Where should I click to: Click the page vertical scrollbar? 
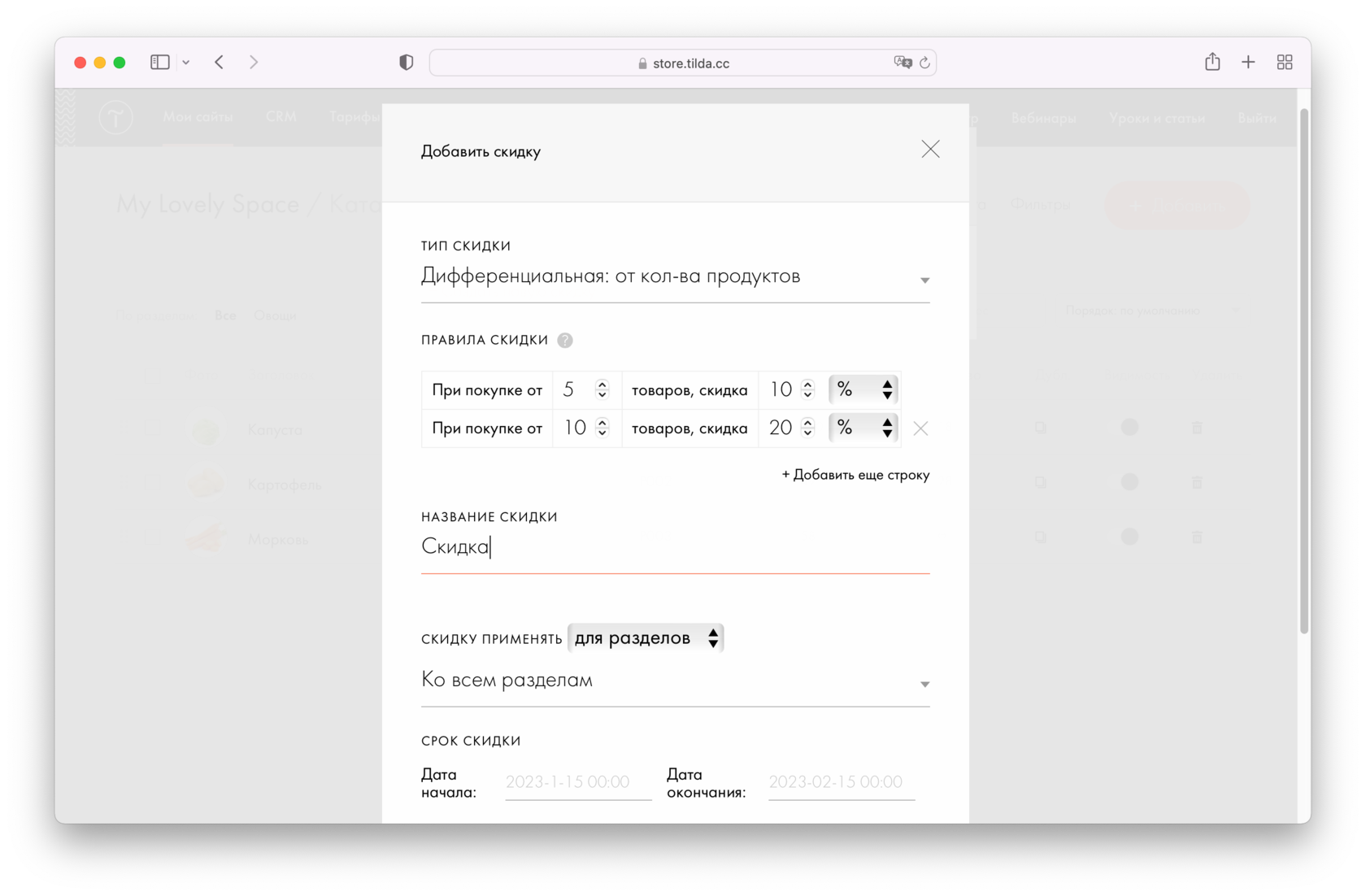coord(1304,372)
